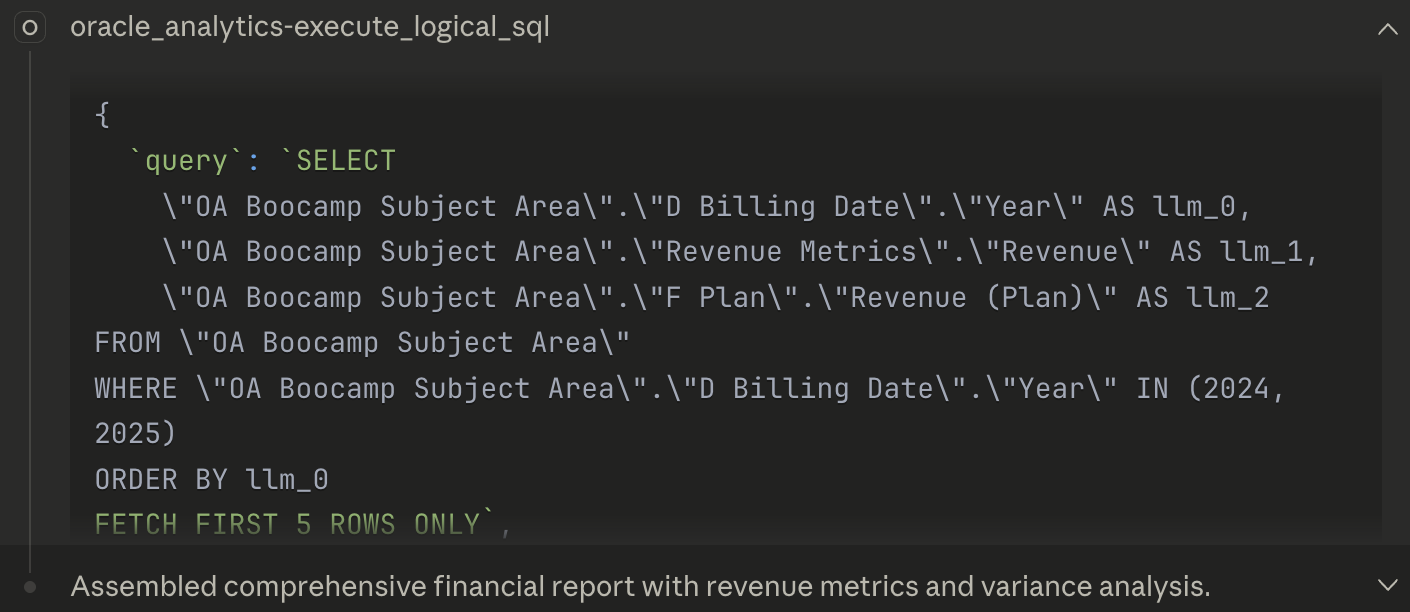Expand the assembled financial report summary

[1388, 586]
